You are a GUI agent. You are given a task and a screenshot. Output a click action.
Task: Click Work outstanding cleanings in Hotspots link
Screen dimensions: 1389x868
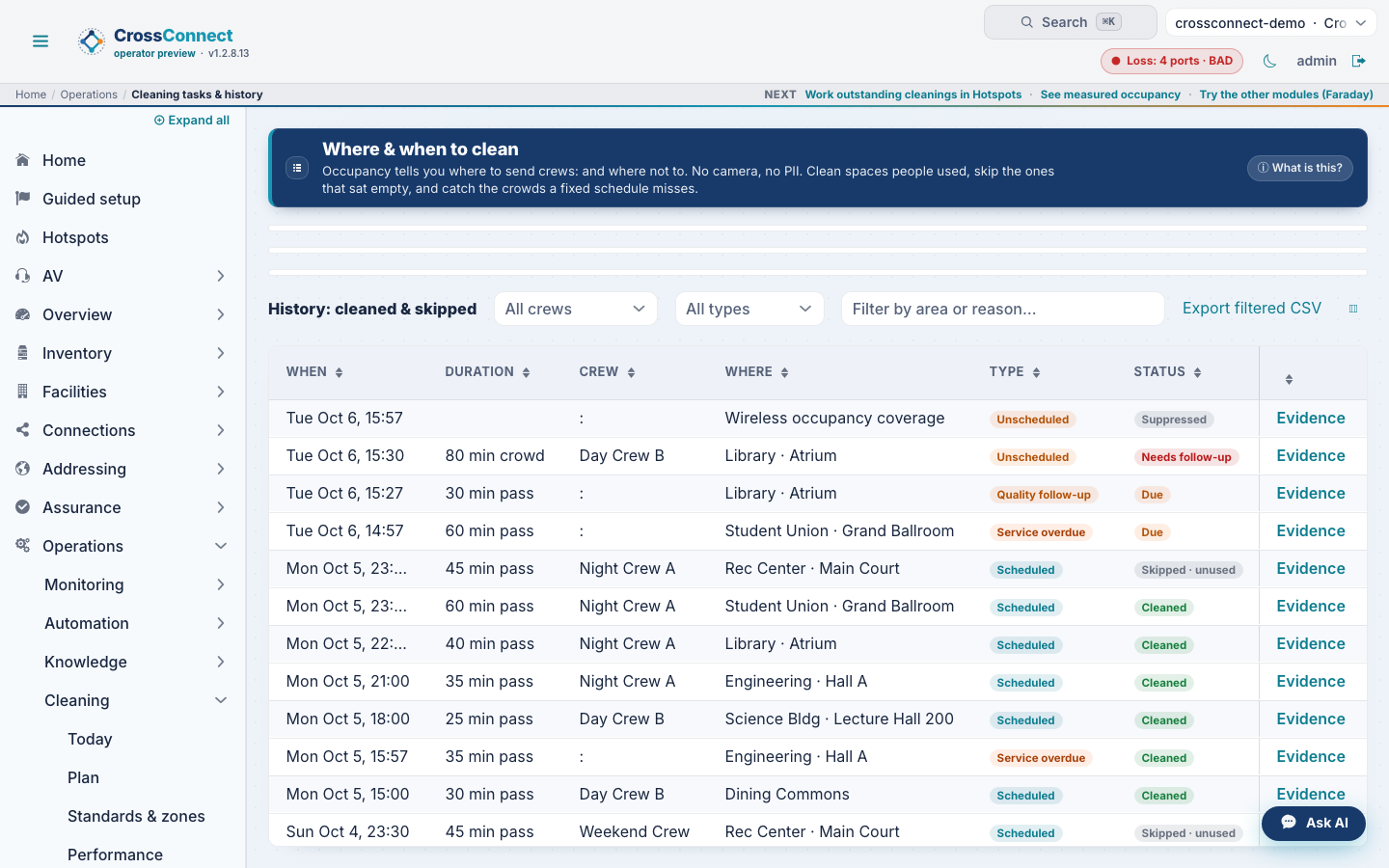click(x=913, y=95)
